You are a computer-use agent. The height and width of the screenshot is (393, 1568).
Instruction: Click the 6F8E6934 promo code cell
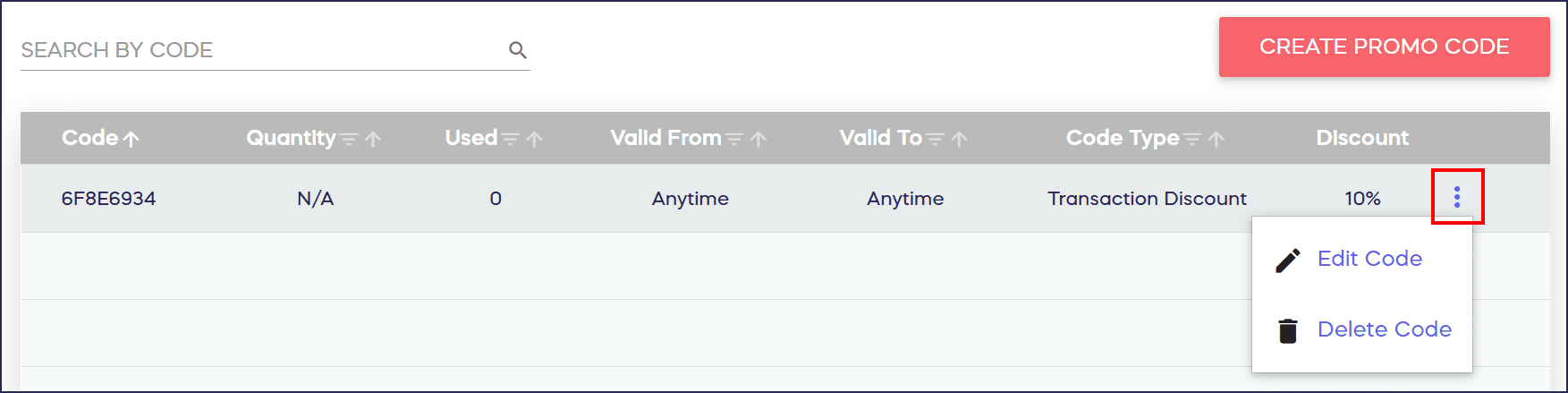click(108, 199)
